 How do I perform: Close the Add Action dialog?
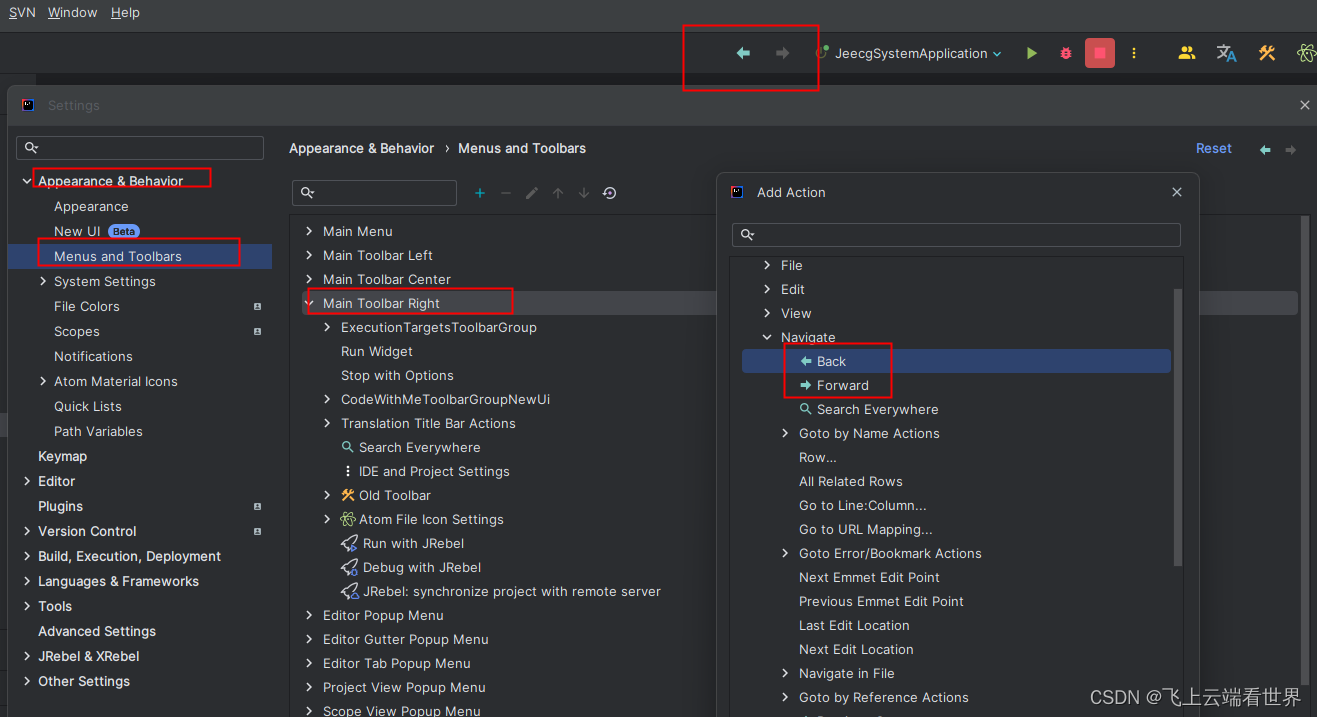tap(1177, 192)
